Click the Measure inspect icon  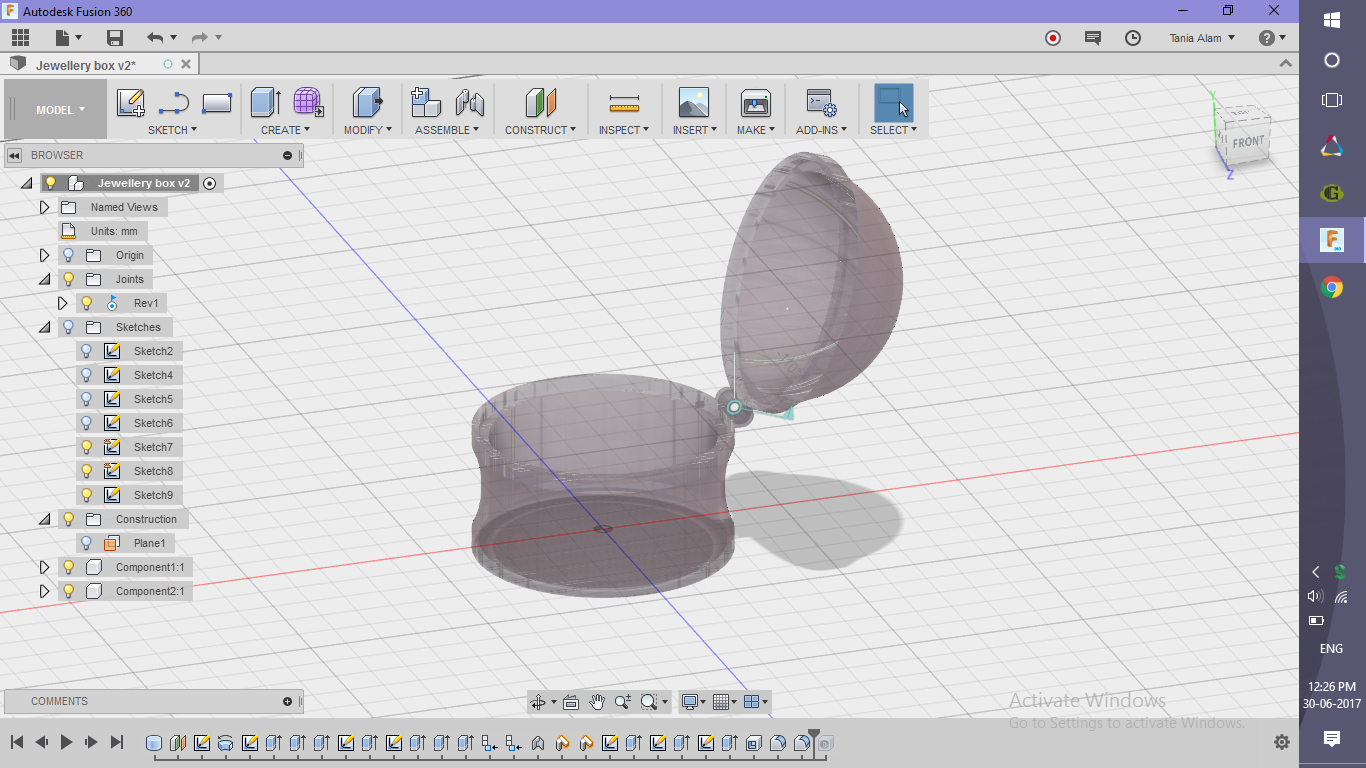624,103
